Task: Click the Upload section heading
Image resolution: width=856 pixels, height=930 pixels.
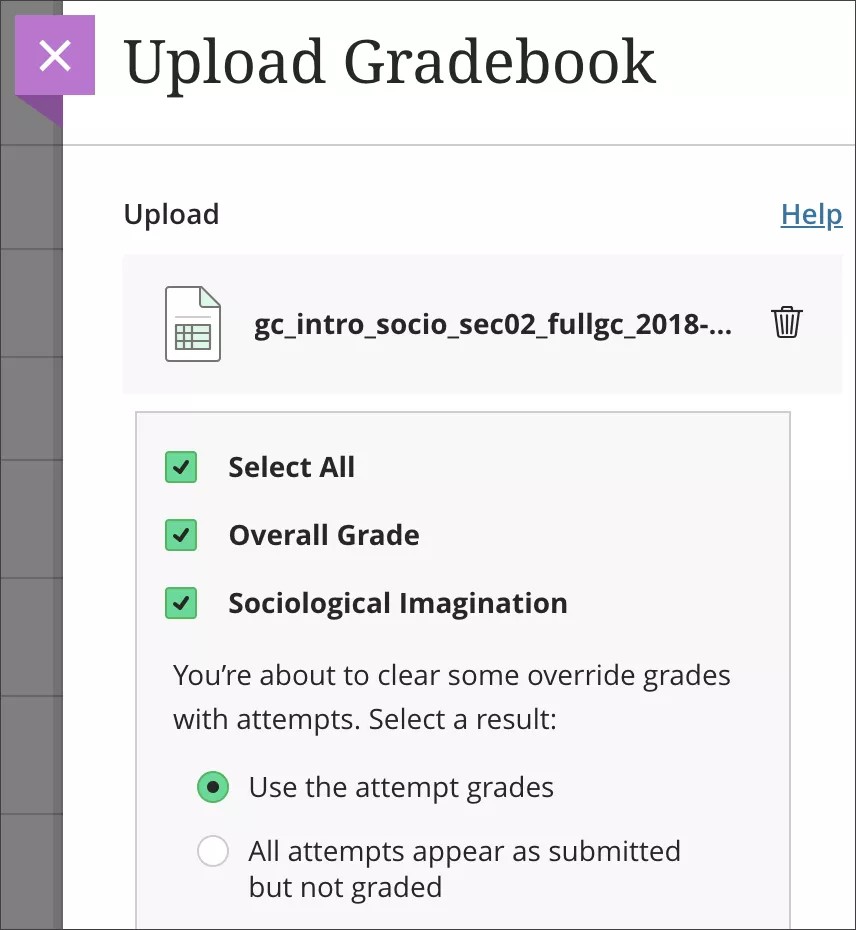Action: click(x=171, y=214)
